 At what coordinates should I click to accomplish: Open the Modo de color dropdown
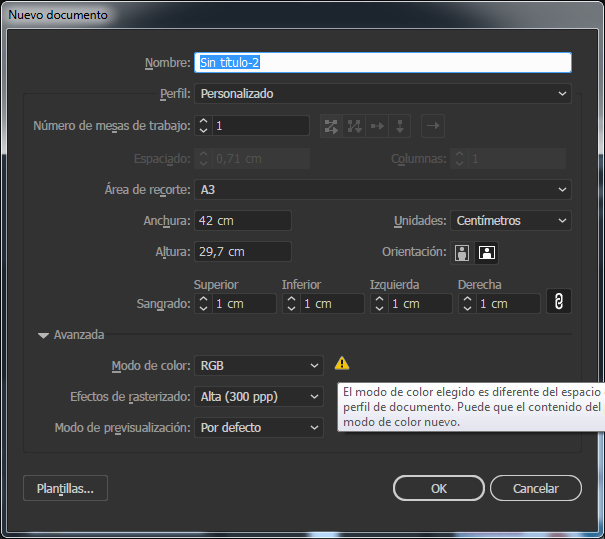point(259,366)
